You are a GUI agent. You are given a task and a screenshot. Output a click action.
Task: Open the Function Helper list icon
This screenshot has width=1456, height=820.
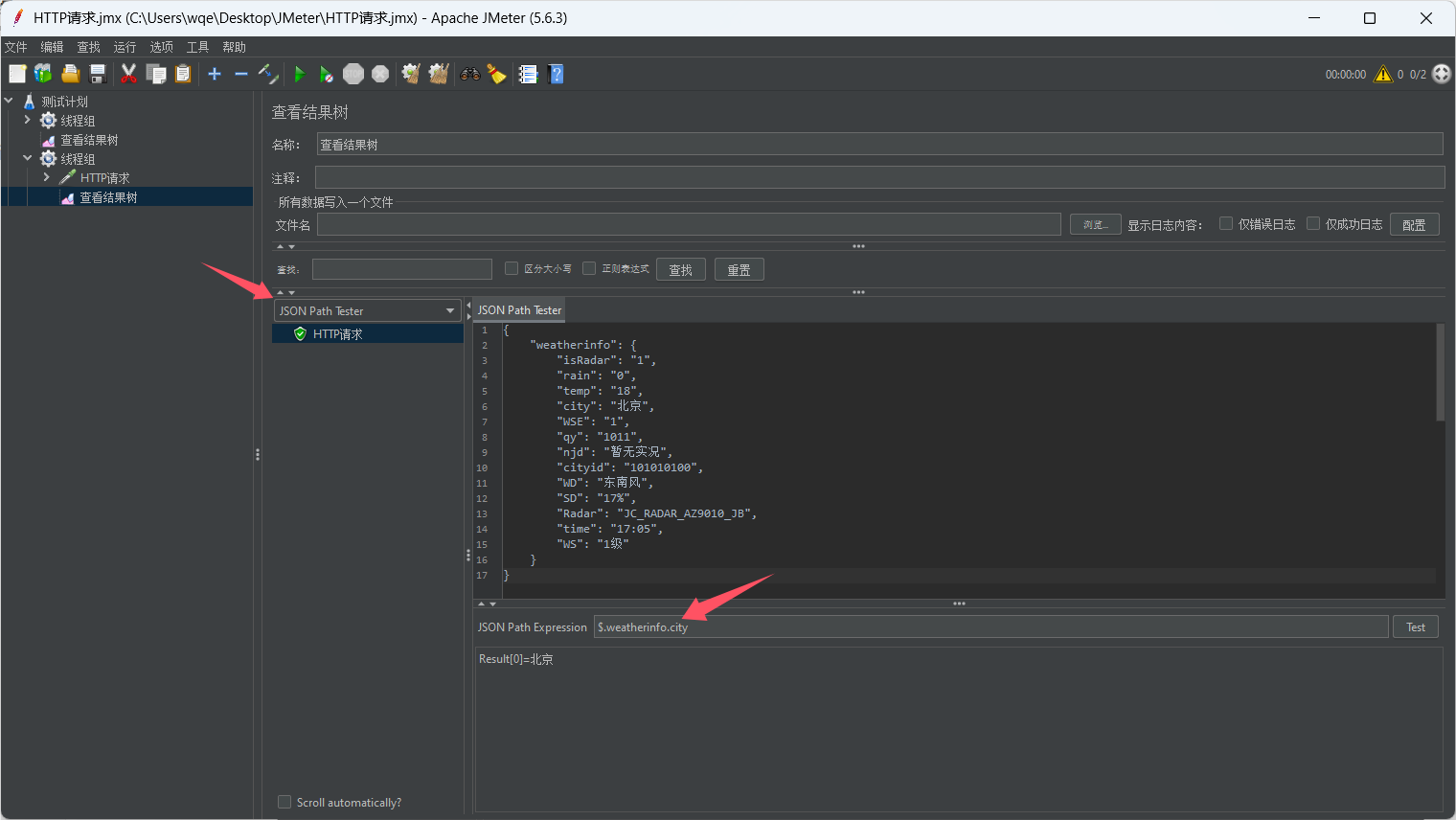pos(528,74)
